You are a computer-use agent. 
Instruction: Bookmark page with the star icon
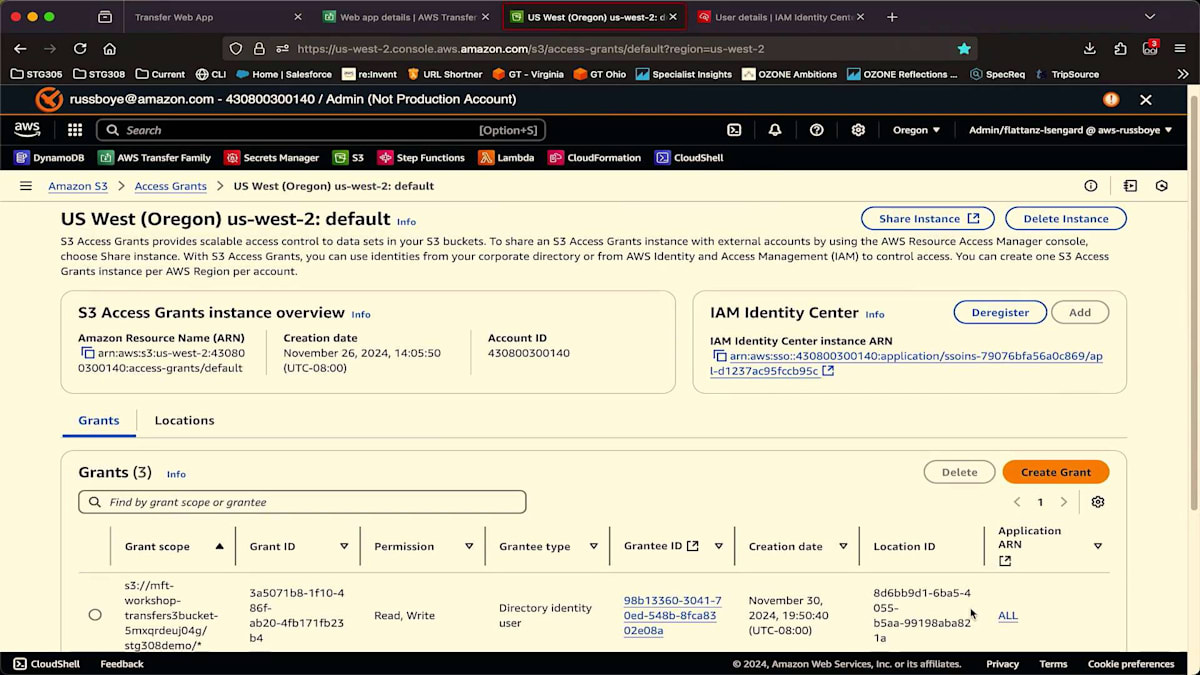(x=964, y=48)
